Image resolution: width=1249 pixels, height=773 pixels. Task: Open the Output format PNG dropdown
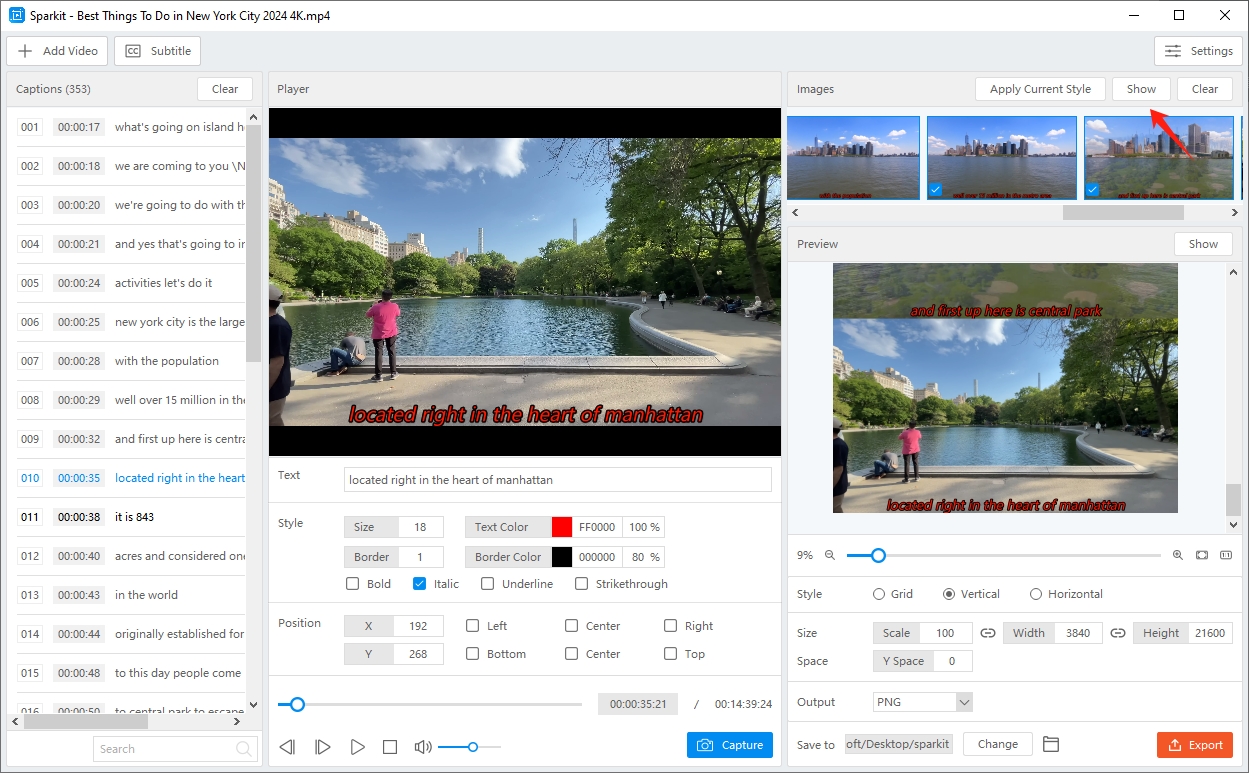pos(922,702)
